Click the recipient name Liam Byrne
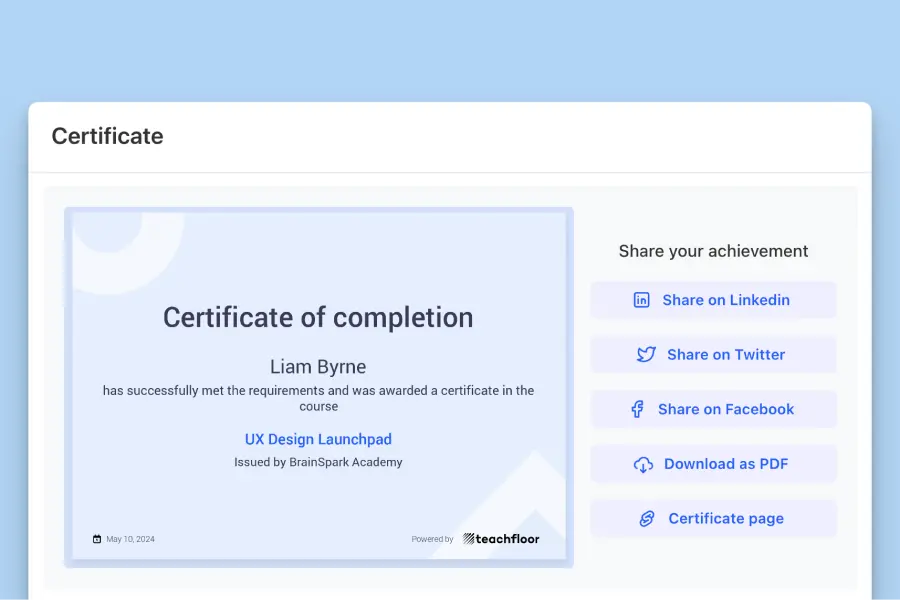Screen dimensions: 900x600 click(x=318, y=366)
